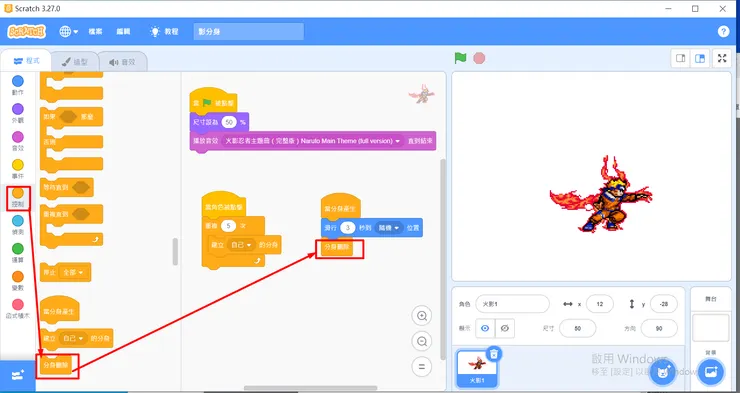Open the 隨機 position dropdown in glide block
This screenshot has height=393, width=740.
(x=389, y=228)
